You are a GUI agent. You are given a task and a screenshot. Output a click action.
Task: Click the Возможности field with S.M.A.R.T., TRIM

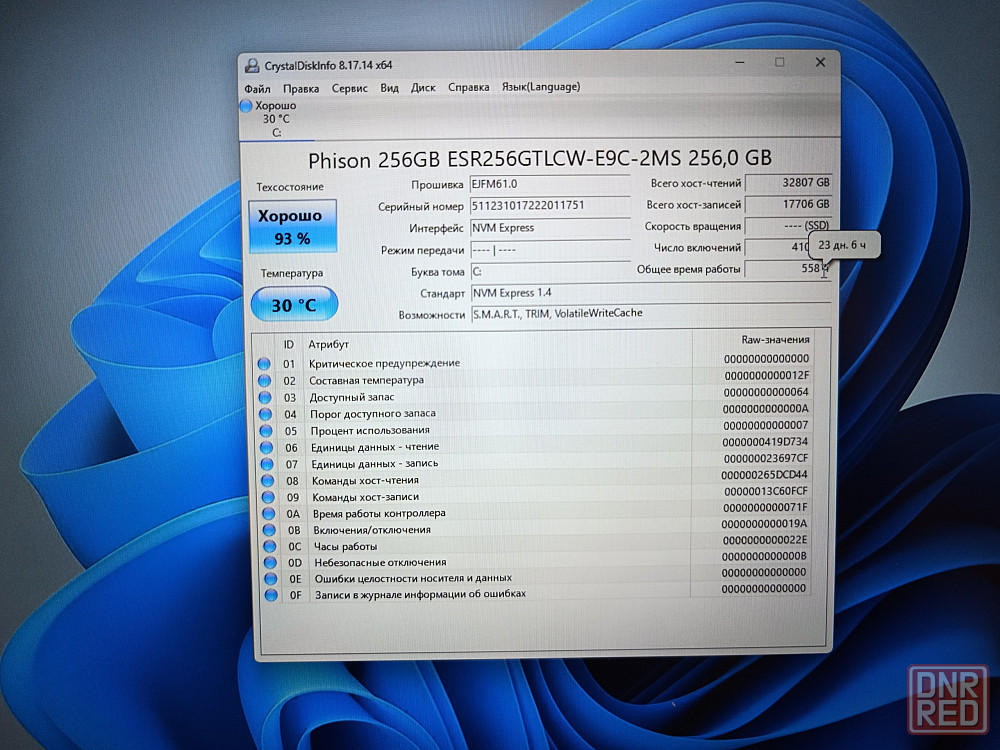pos(651,314)
